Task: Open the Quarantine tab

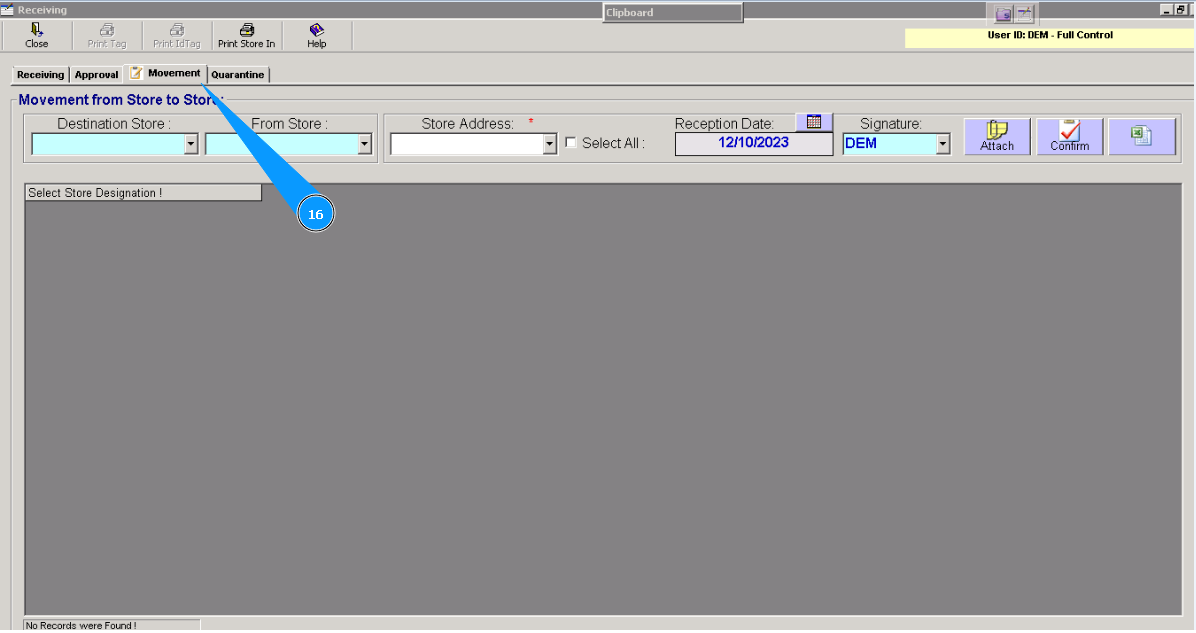Action: click(238, 75)
